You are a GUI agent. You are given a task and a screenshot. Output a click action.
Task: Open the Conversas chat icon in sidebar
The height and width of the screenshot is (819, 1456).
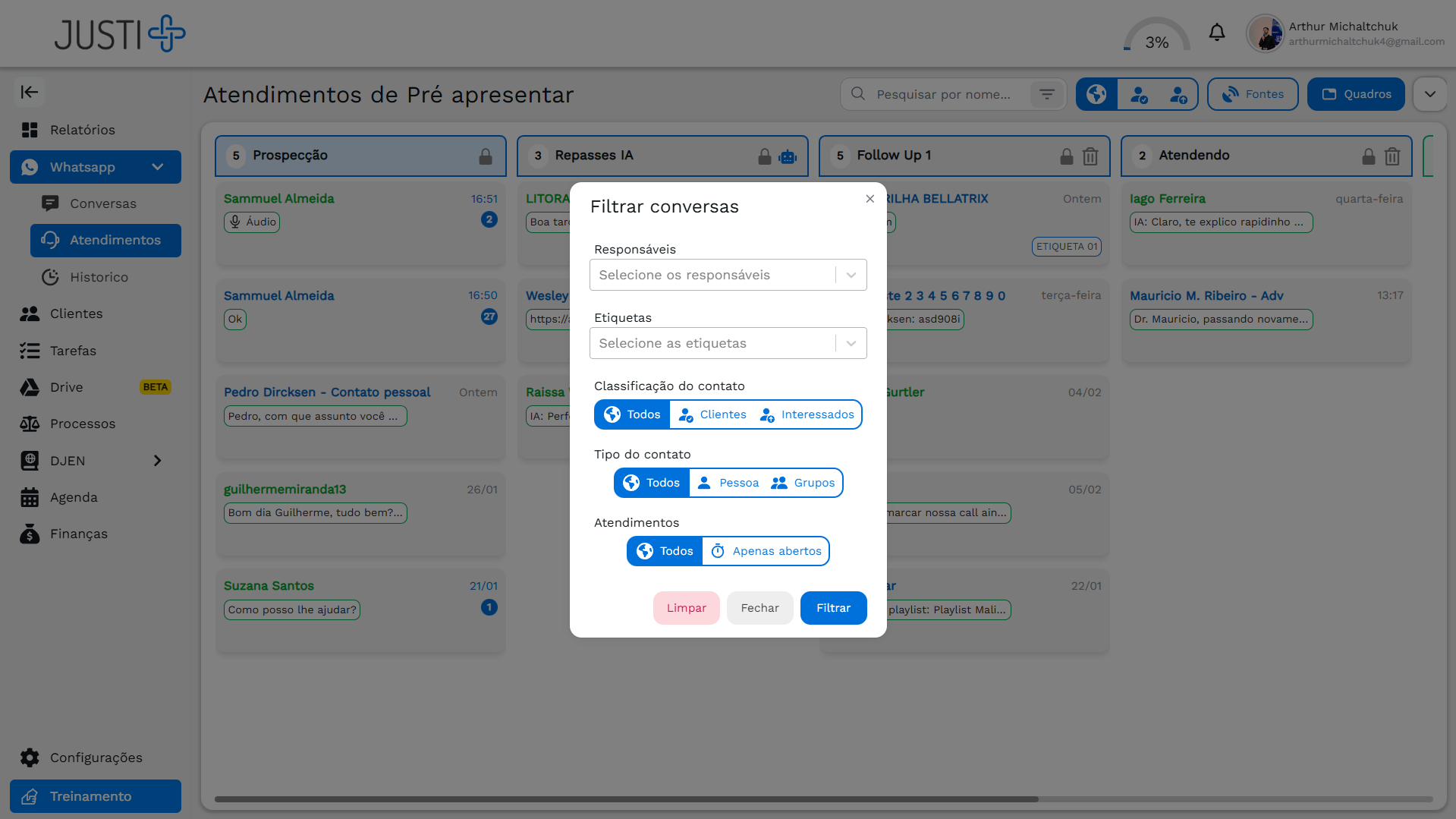coord(50,203)
